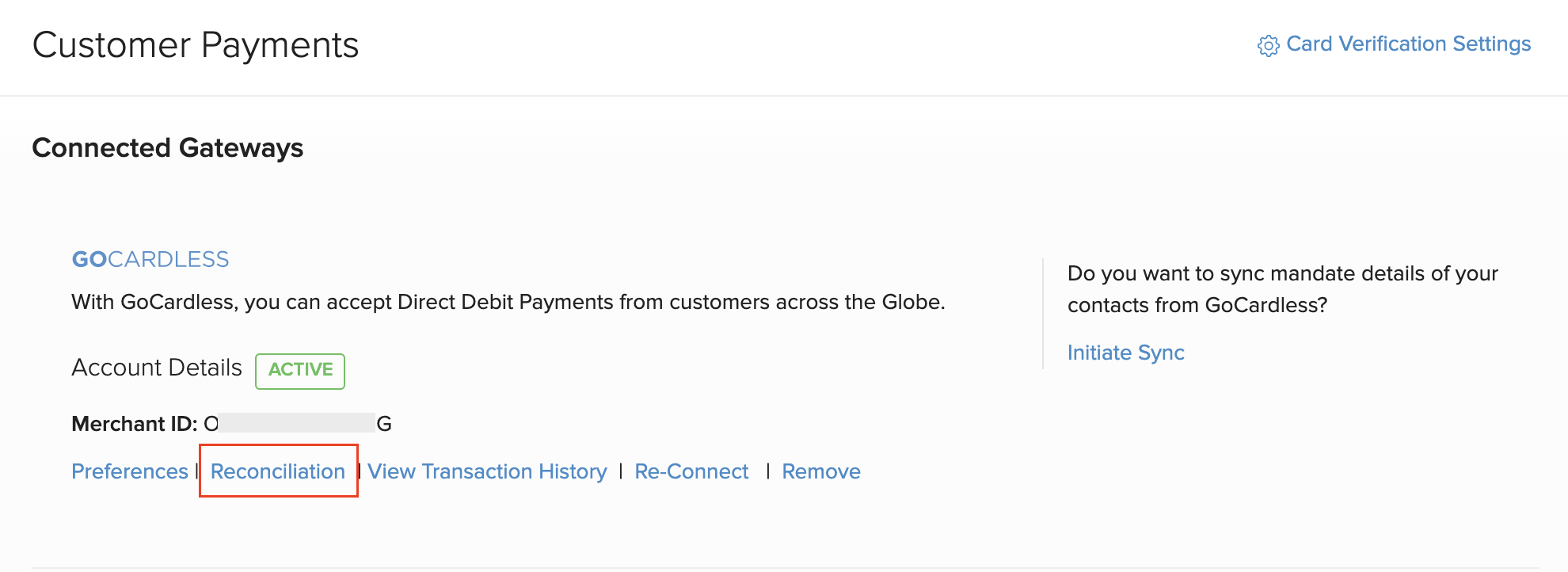Click the Customer Payments page title
Screen dimensions: 1568x572
tap(196, 45)
